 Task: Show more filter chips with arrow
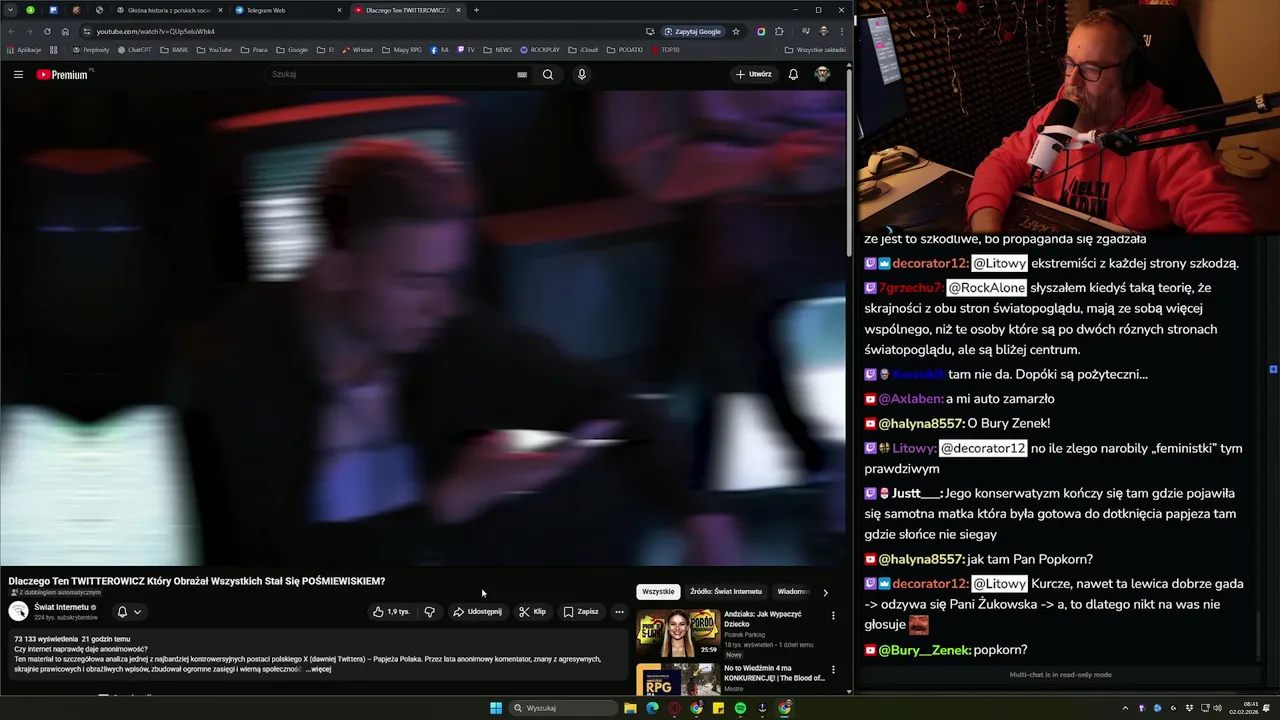point(825,592)
